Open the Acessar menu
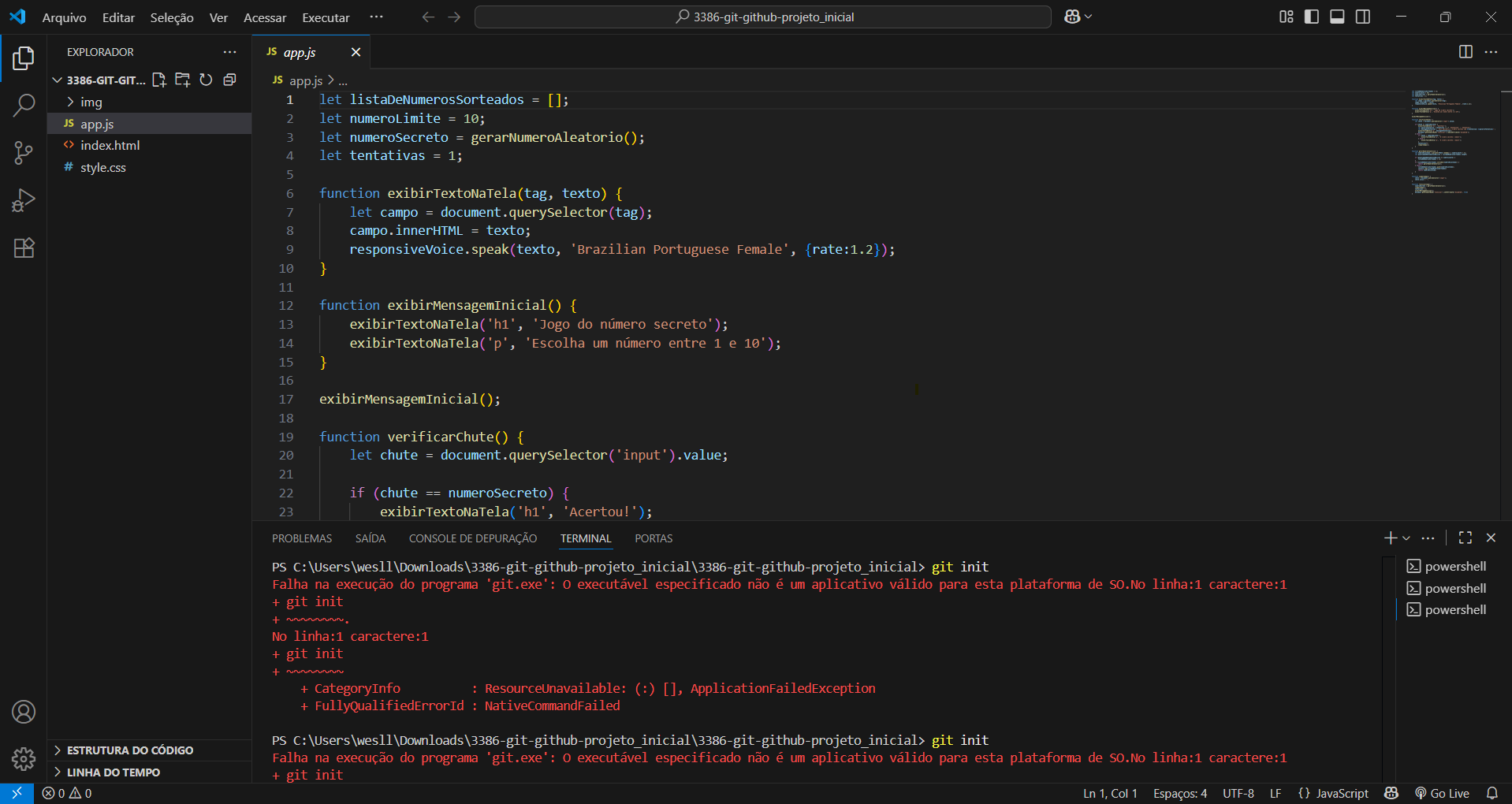Image resolution: width=1512 pixels, height=804 pixels. tap(265, 17)
